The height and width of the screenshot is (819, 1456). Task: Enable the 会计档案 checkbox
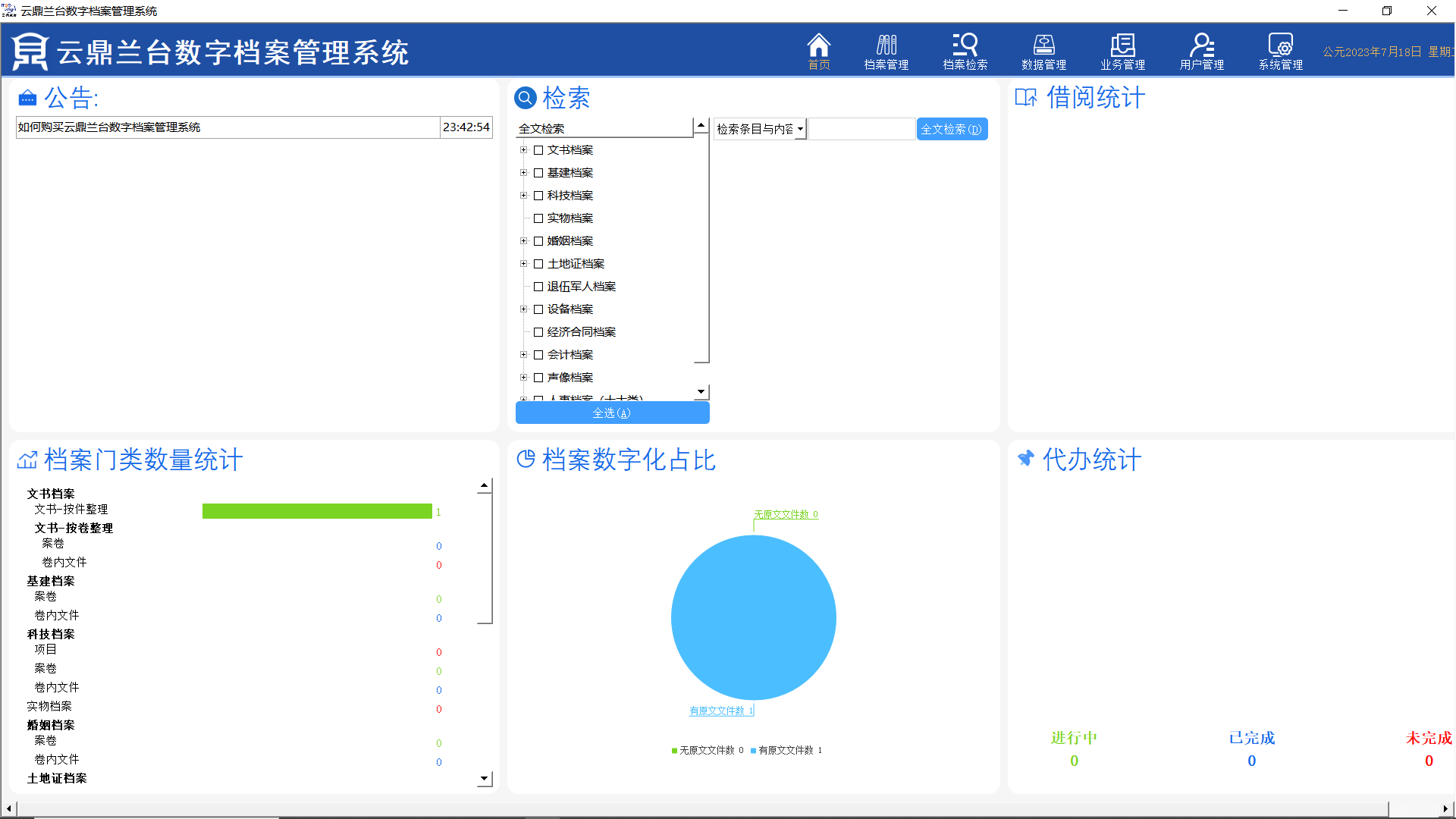coord(538,355)
